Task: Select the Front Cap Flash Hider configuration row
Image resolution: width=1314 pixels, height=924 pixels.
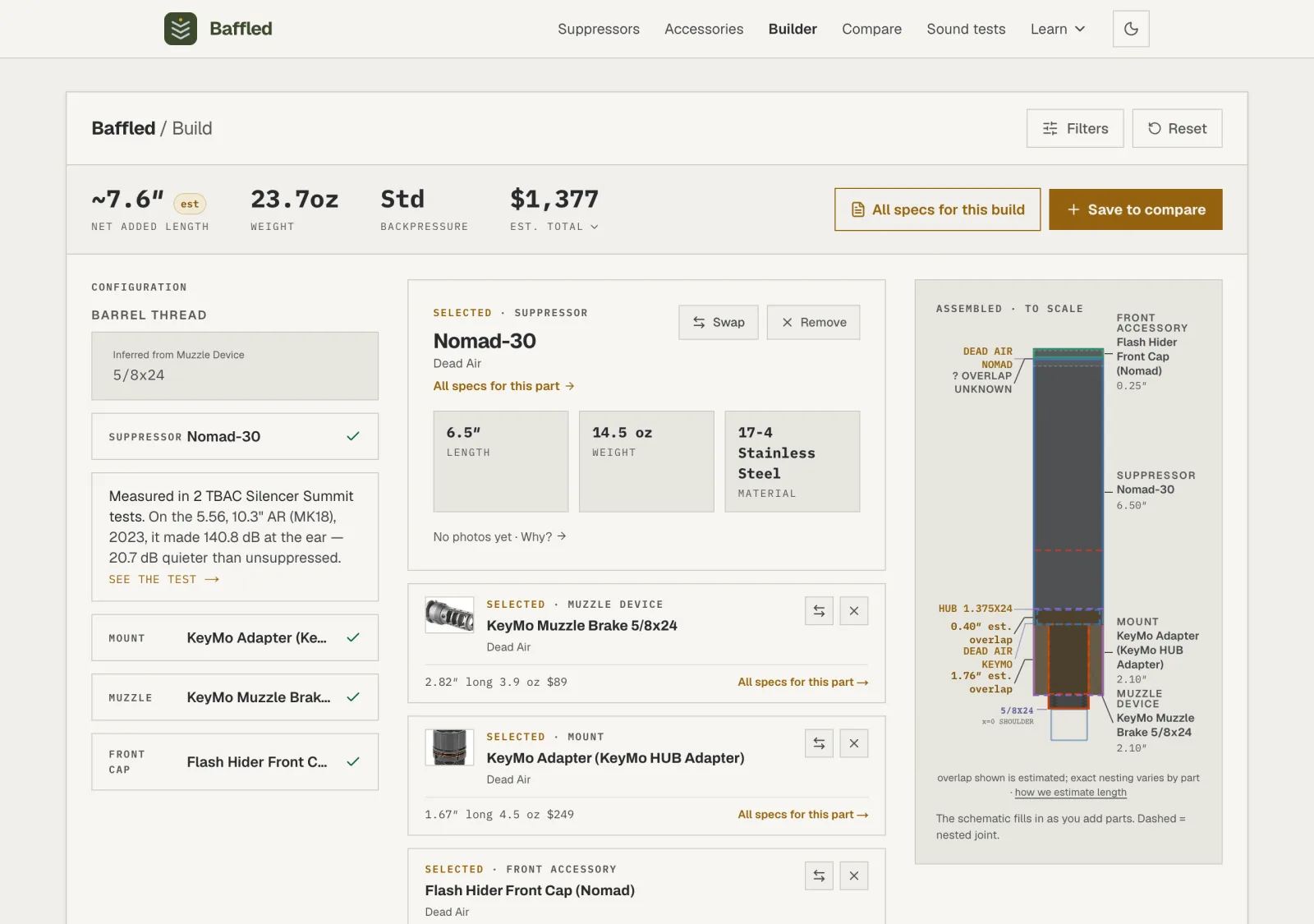Action: point(235,762)
